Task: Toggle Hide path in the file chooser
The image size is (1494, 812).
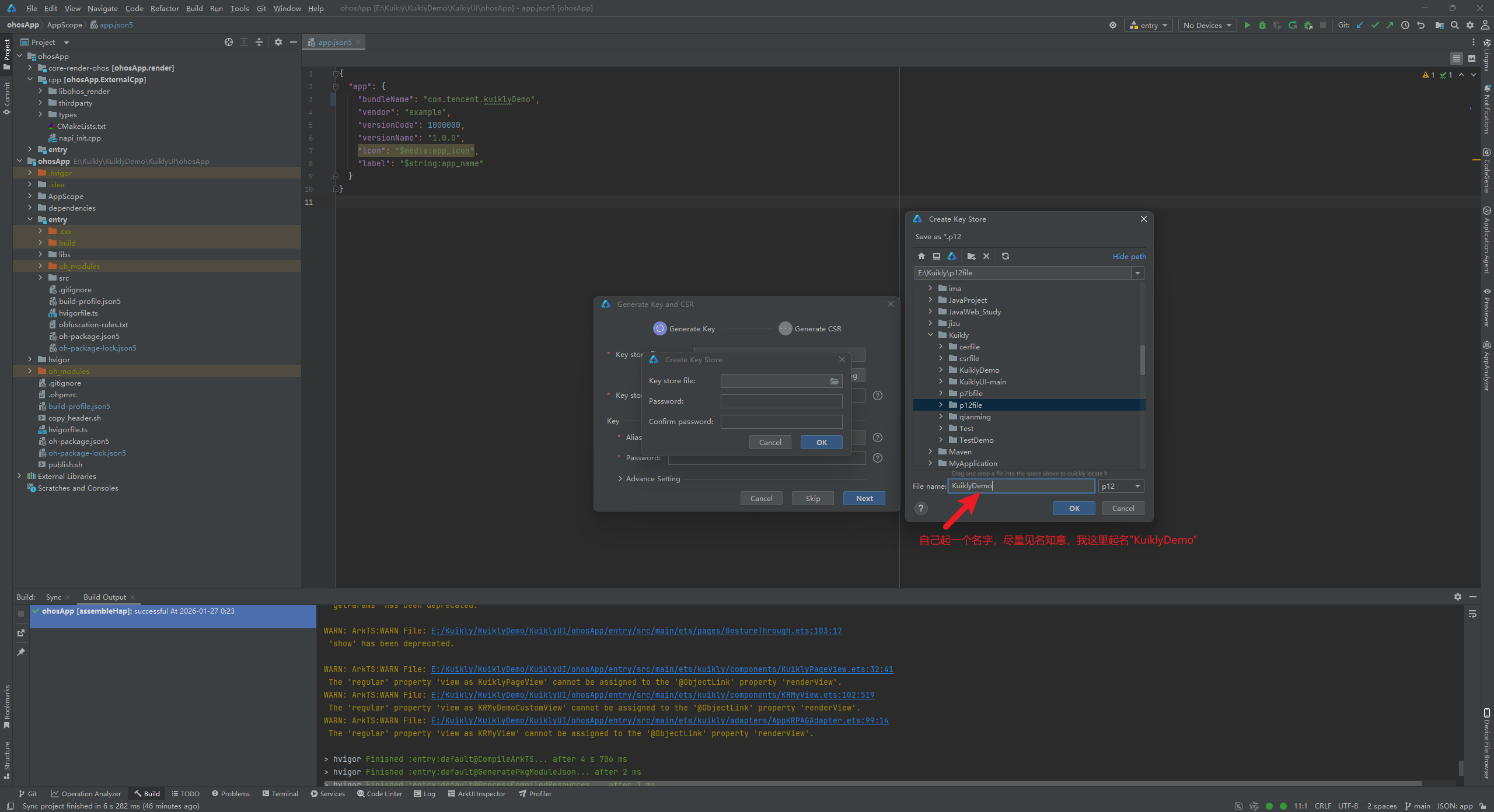Action: [x=1129, y=256]
